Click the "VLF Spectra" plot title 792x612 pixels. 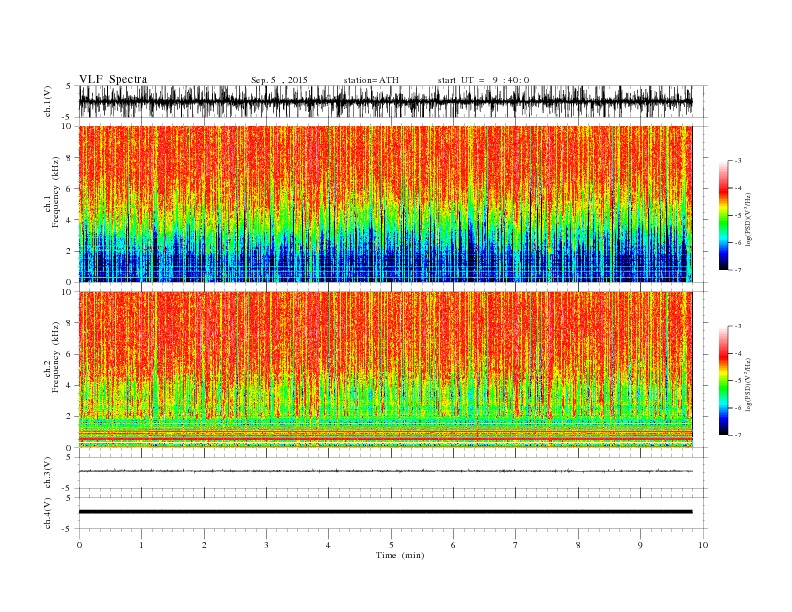point(113,79)
